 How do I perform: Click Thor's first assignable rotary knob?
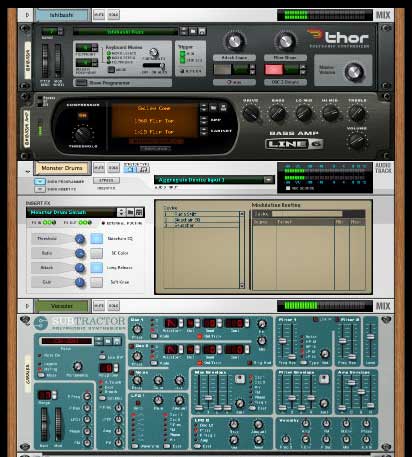point(234,41)
